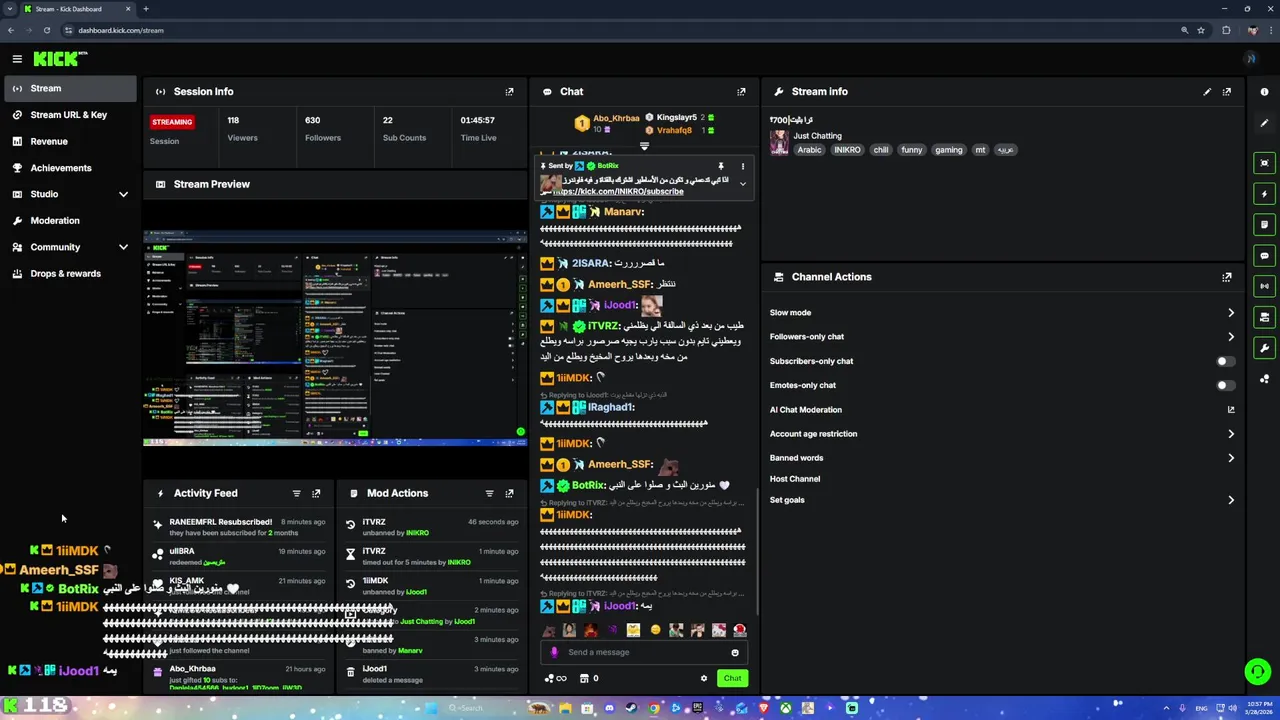Click the stream preview widget icon in right sidebar
This screenshot has width=1280, height=720.
coord(1264,163)
